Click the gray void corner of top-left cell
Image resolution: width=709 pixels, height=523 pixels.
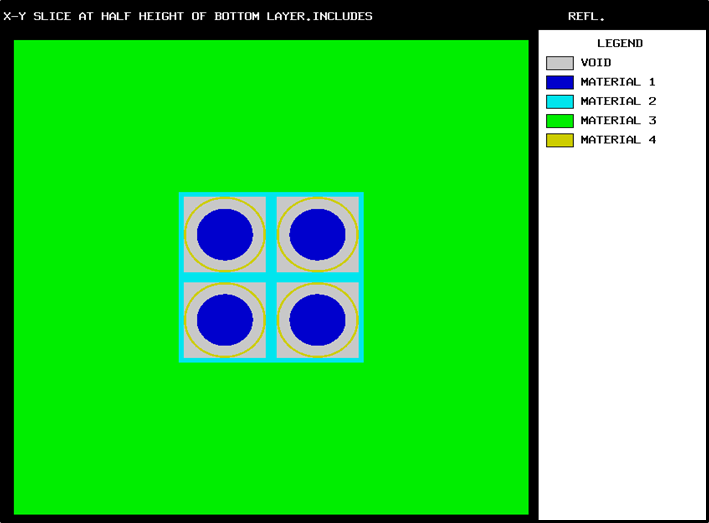pos(189,202)
